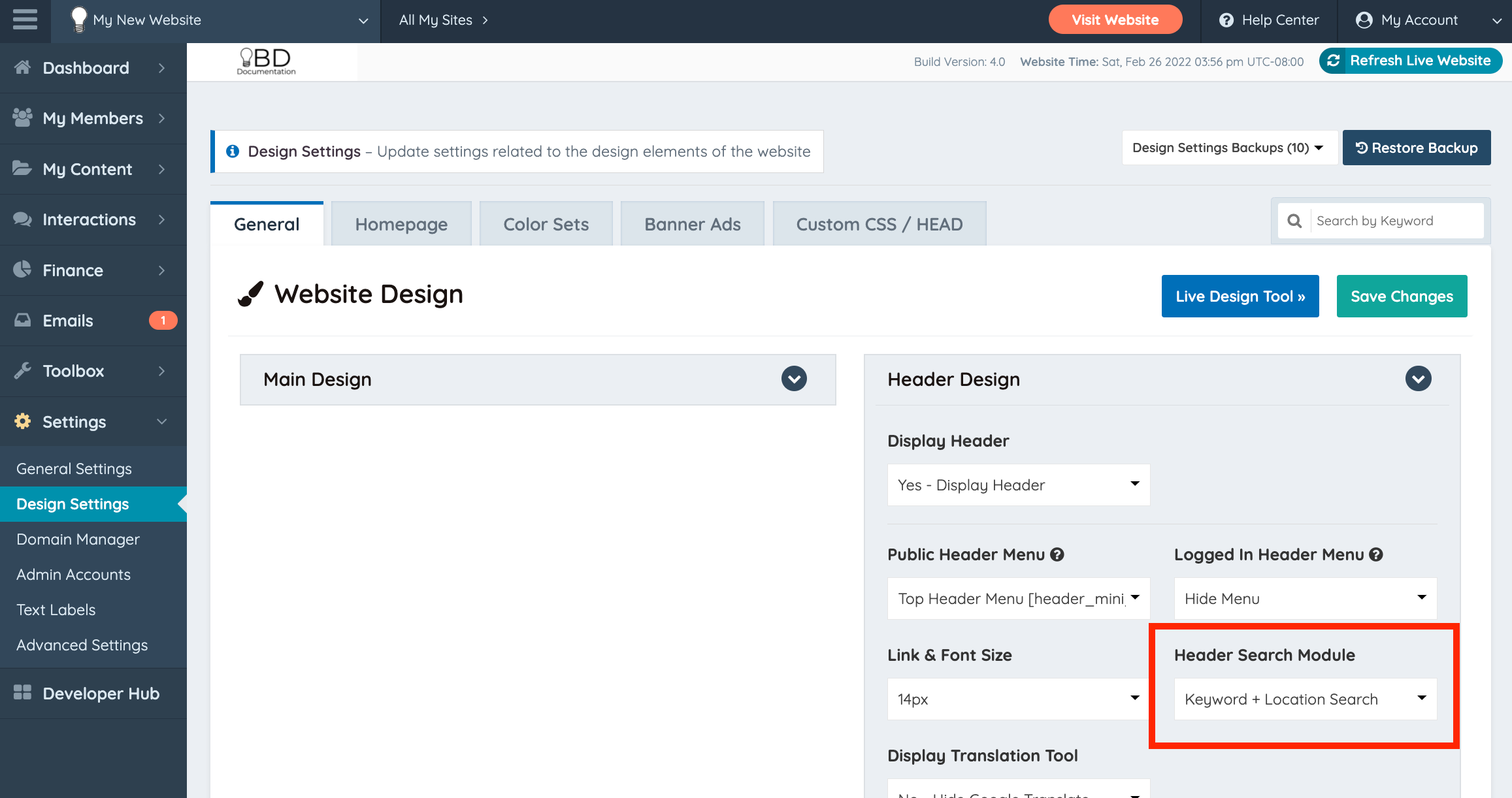Click Public Header Menu help icon
This screenshot has height=798, width=1512.
(x=1057, y=554)
